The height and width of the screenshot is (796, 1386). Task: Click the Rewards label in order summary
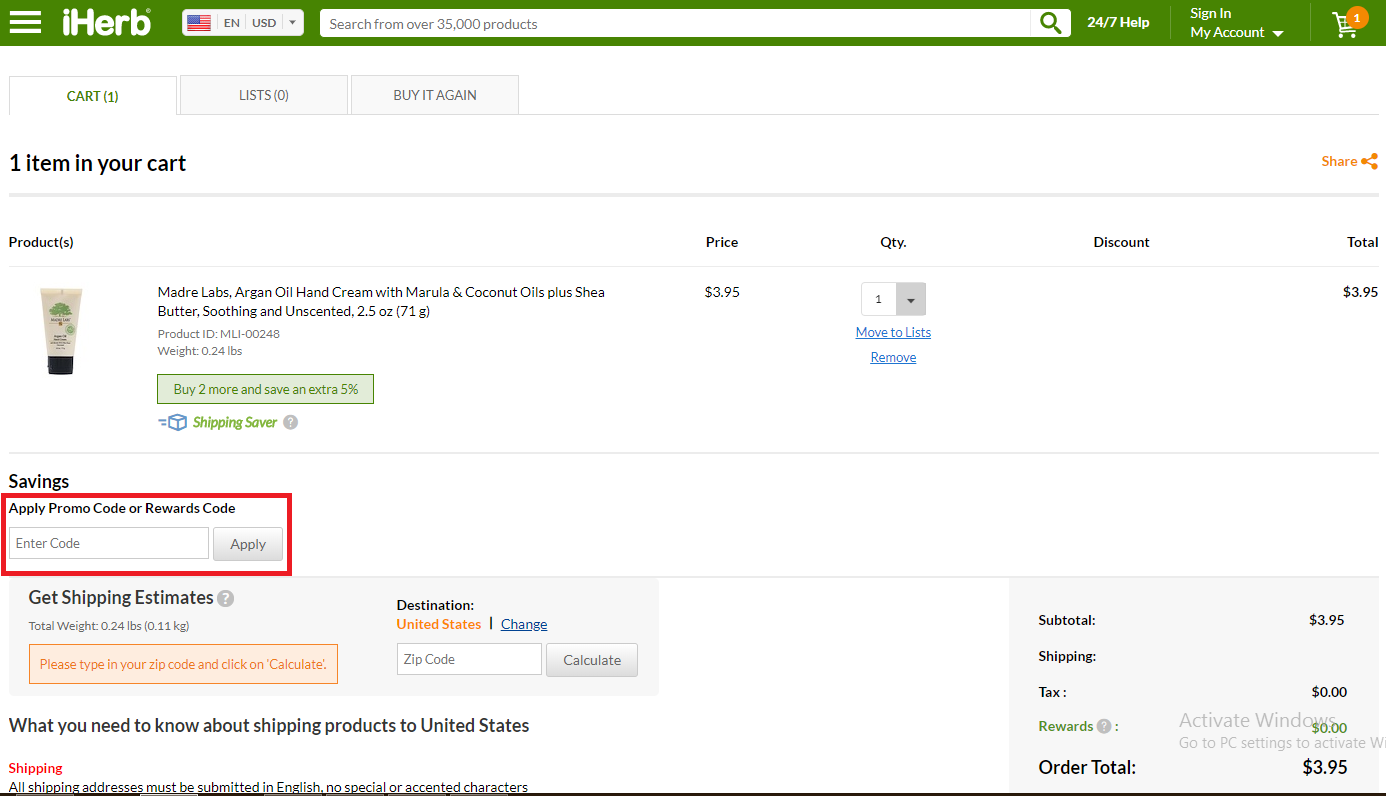pyautogui.click(x=1066, y=726)
